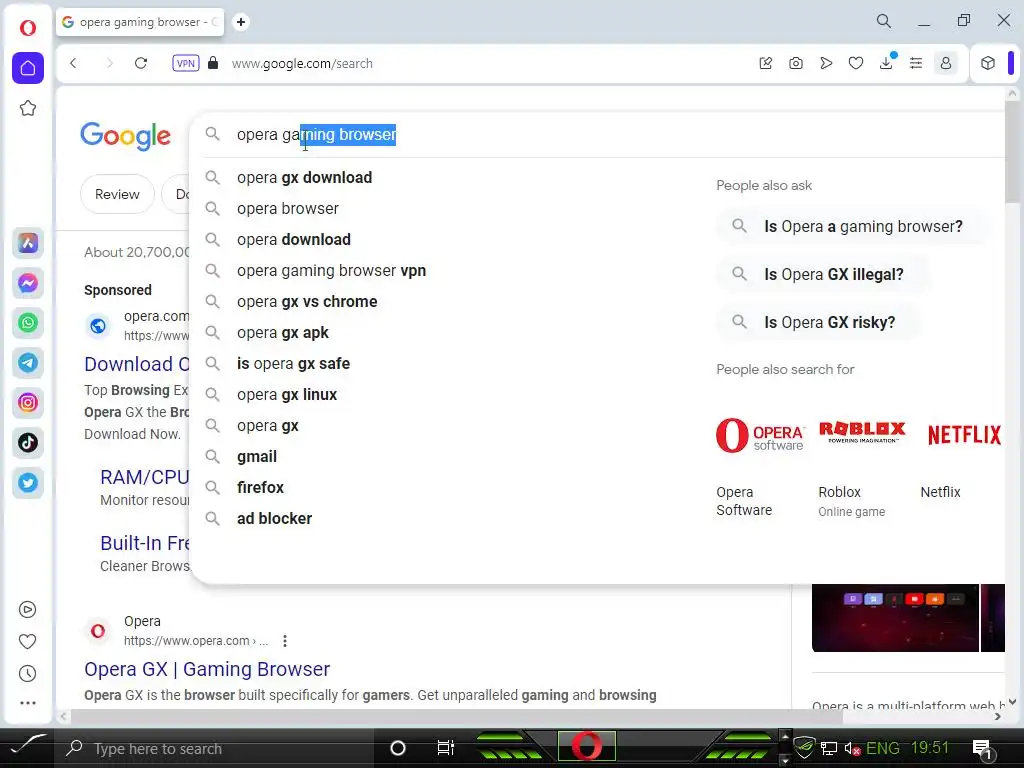This screenshot has width=1024, height=768.
Task: Select Is Opera GX illegal? question
Action: (x=823, y=274)
